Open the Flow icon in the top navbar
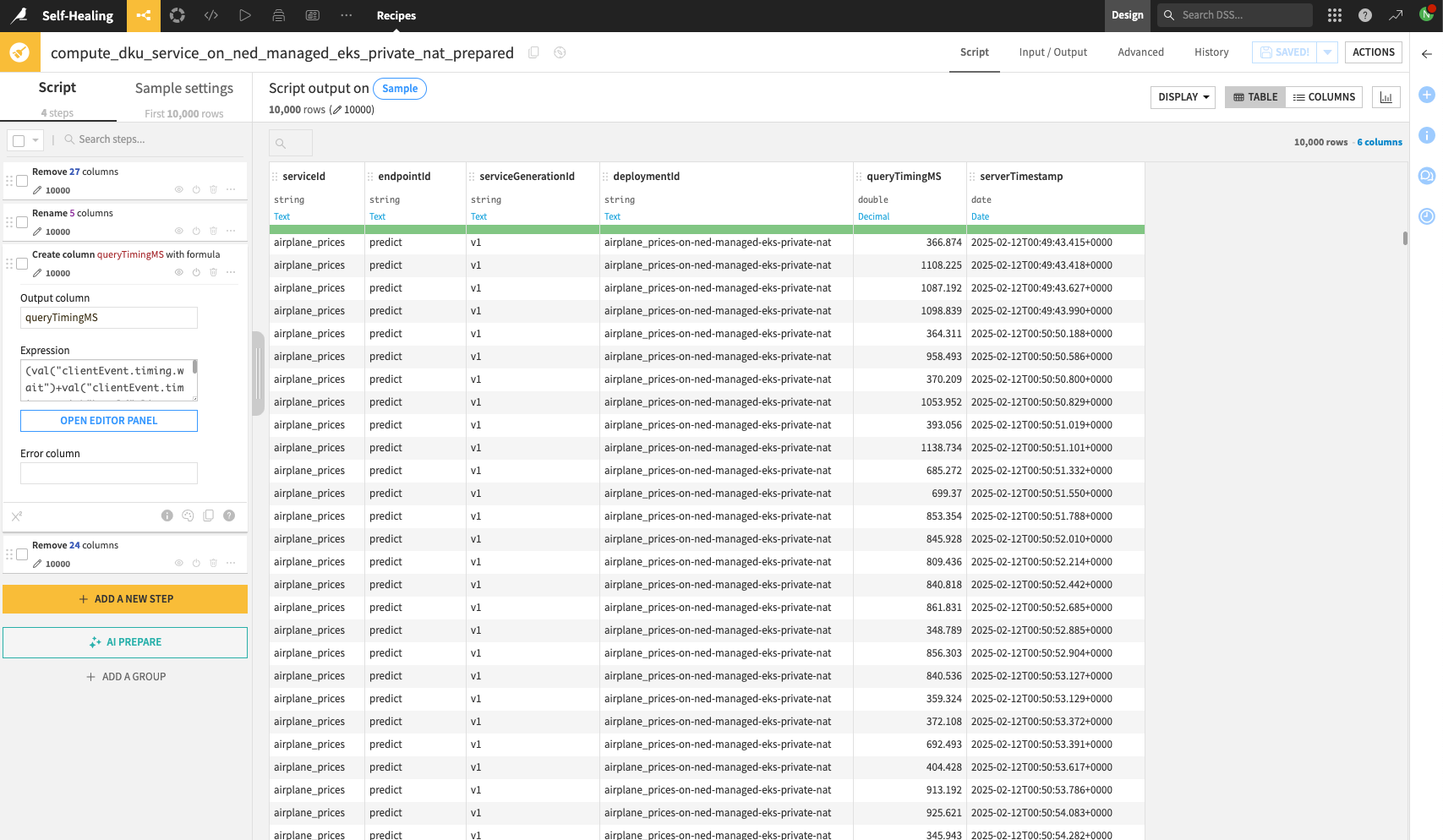The image size is (1443, 840). point(143,15)
